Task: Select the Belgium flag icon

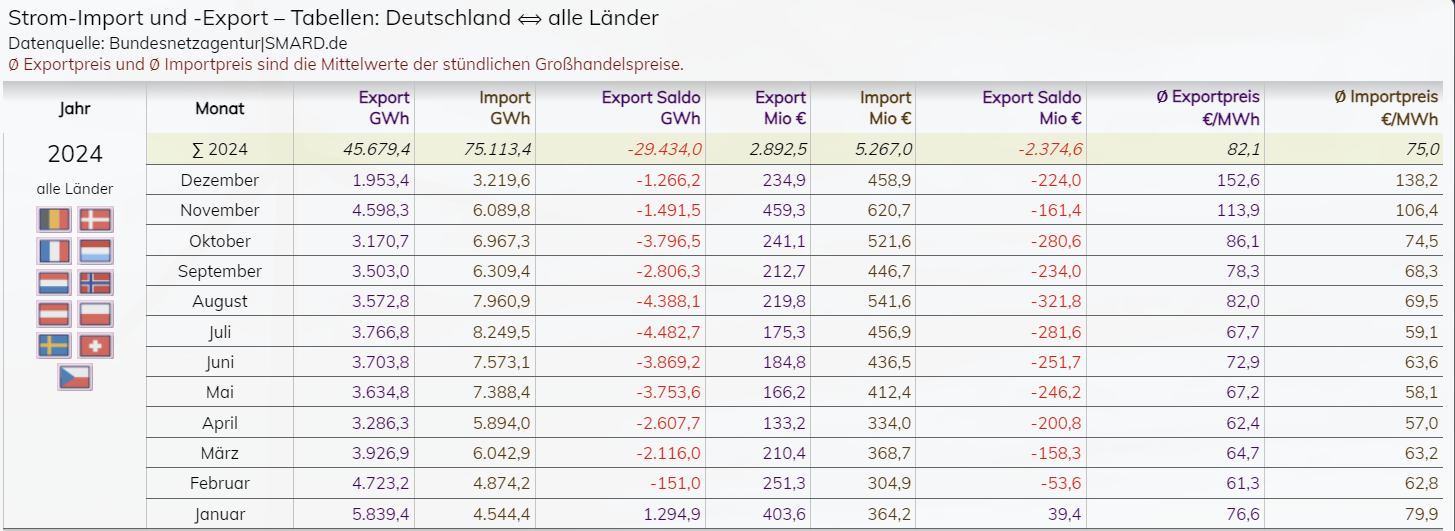Action: pyautogui.click(x=54, y=219)
